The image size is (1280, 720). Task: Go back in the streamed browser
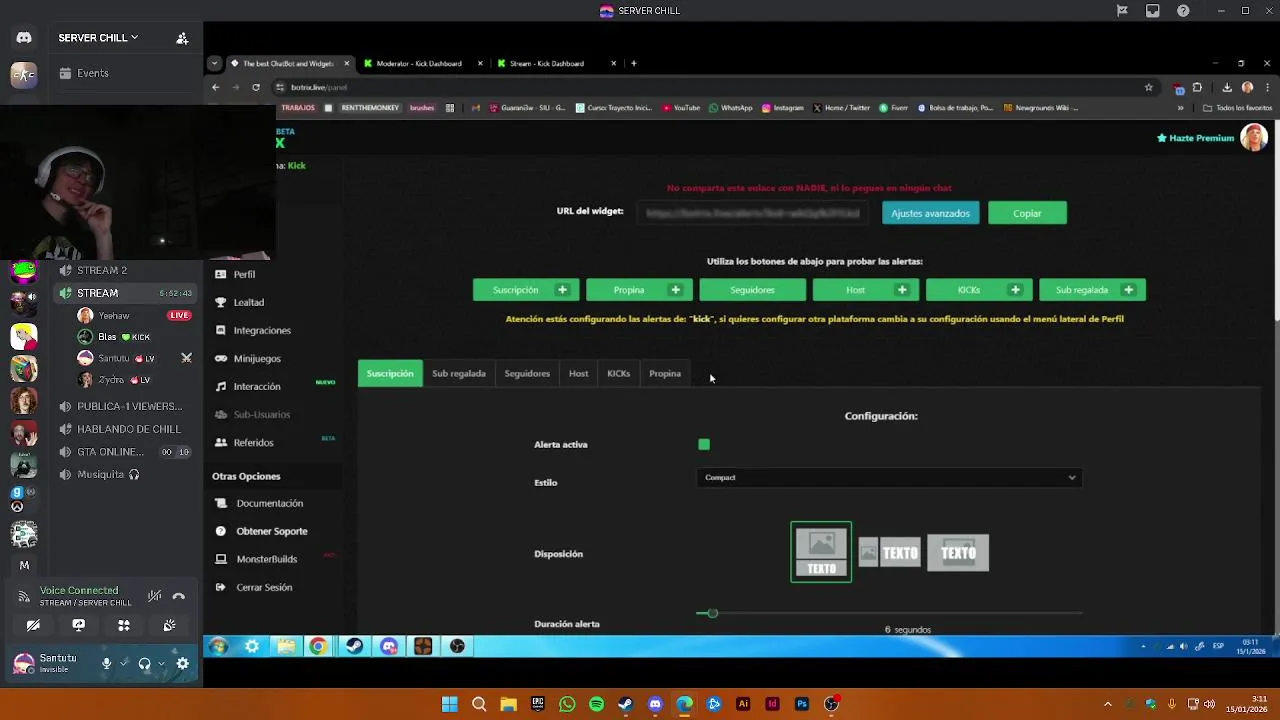click(216, 87)
